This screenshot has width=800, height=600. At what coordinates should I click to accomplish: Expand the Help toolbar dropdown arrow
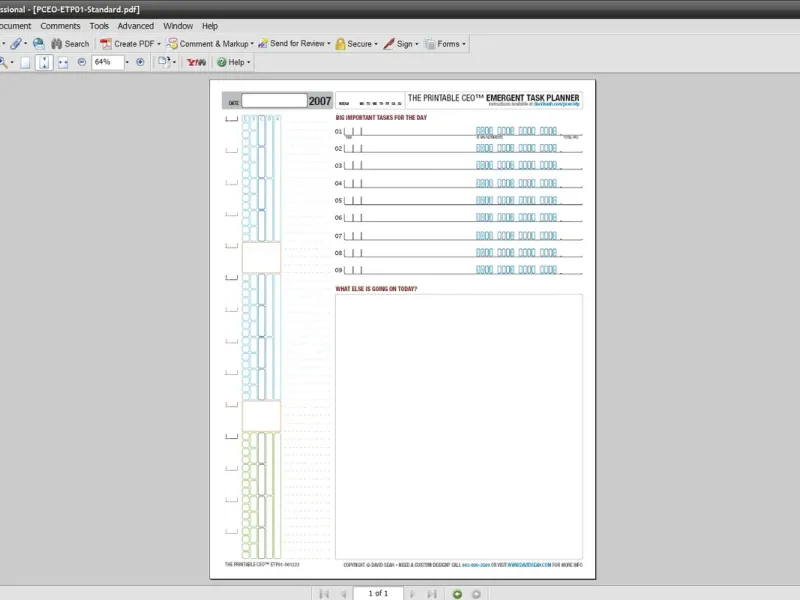point(248,62)
